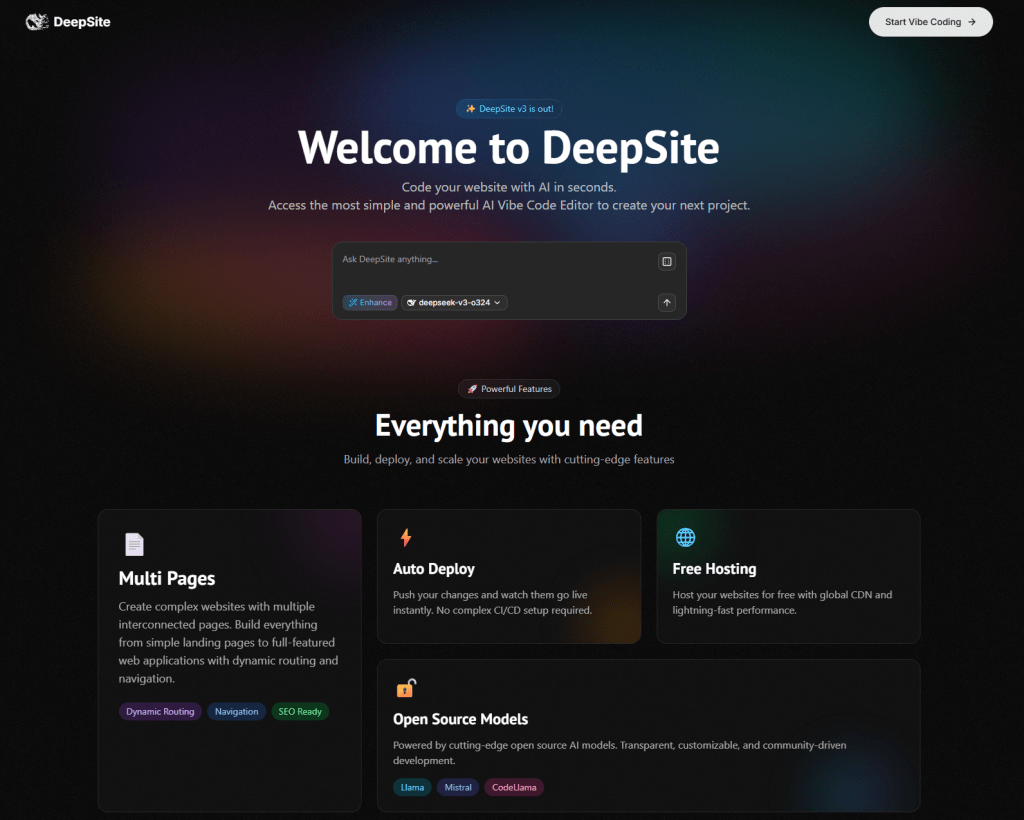The image size is (1024, 820).
Task: Click the Multi Pages document icon
Action: (x=134, y=544)
